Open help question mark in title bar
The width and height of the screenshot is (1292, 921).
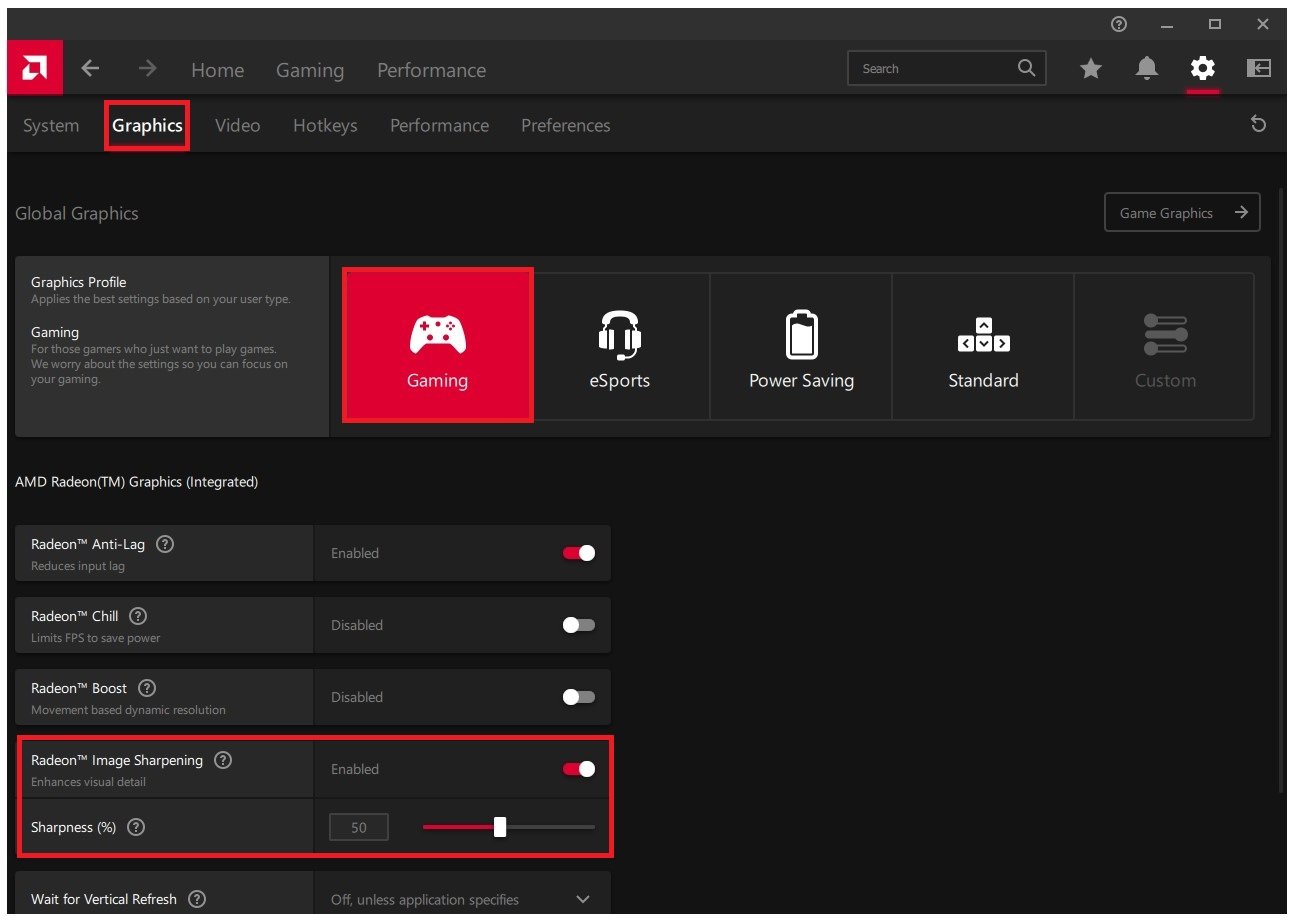pos(1119,24)
